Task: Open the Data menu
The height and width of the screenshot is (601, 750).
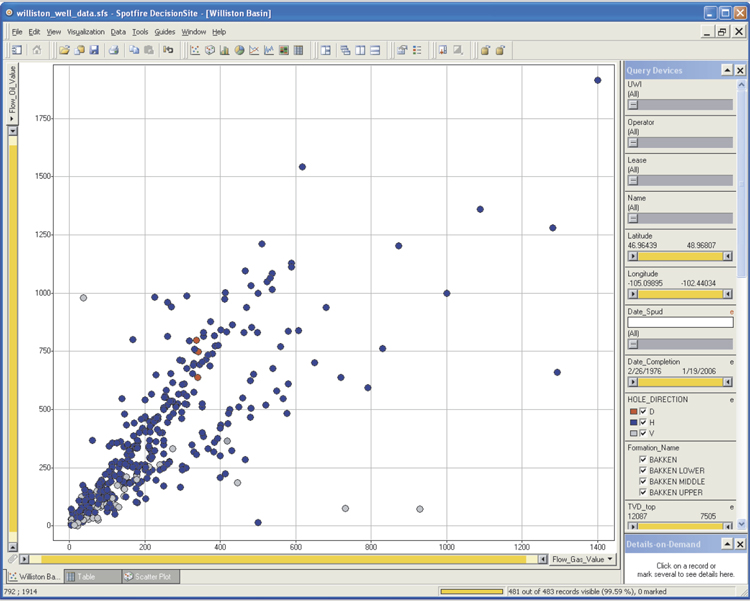Action: tap(118, 32)
